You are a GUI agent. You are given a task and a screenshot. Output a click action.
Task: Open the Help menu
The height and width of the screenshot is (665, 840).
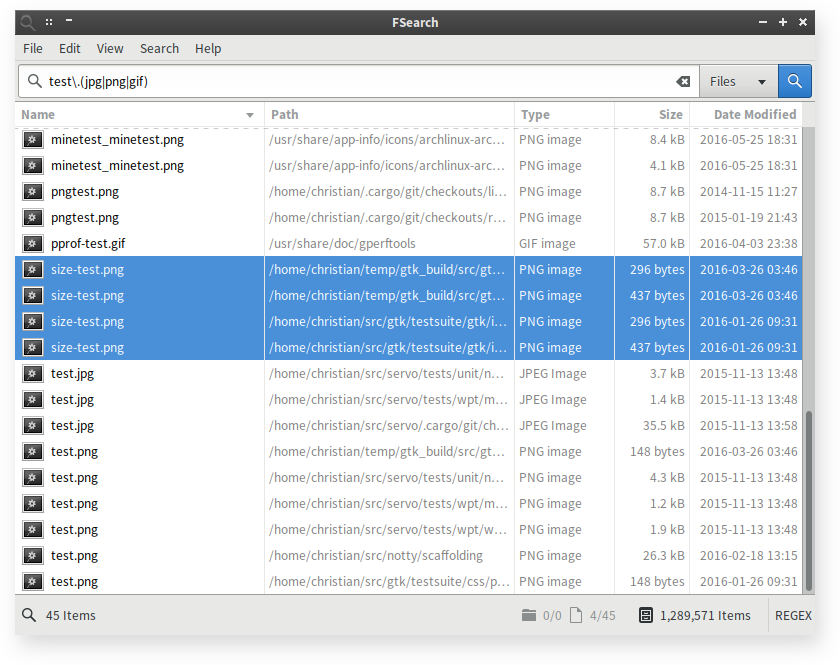[208, 49]
